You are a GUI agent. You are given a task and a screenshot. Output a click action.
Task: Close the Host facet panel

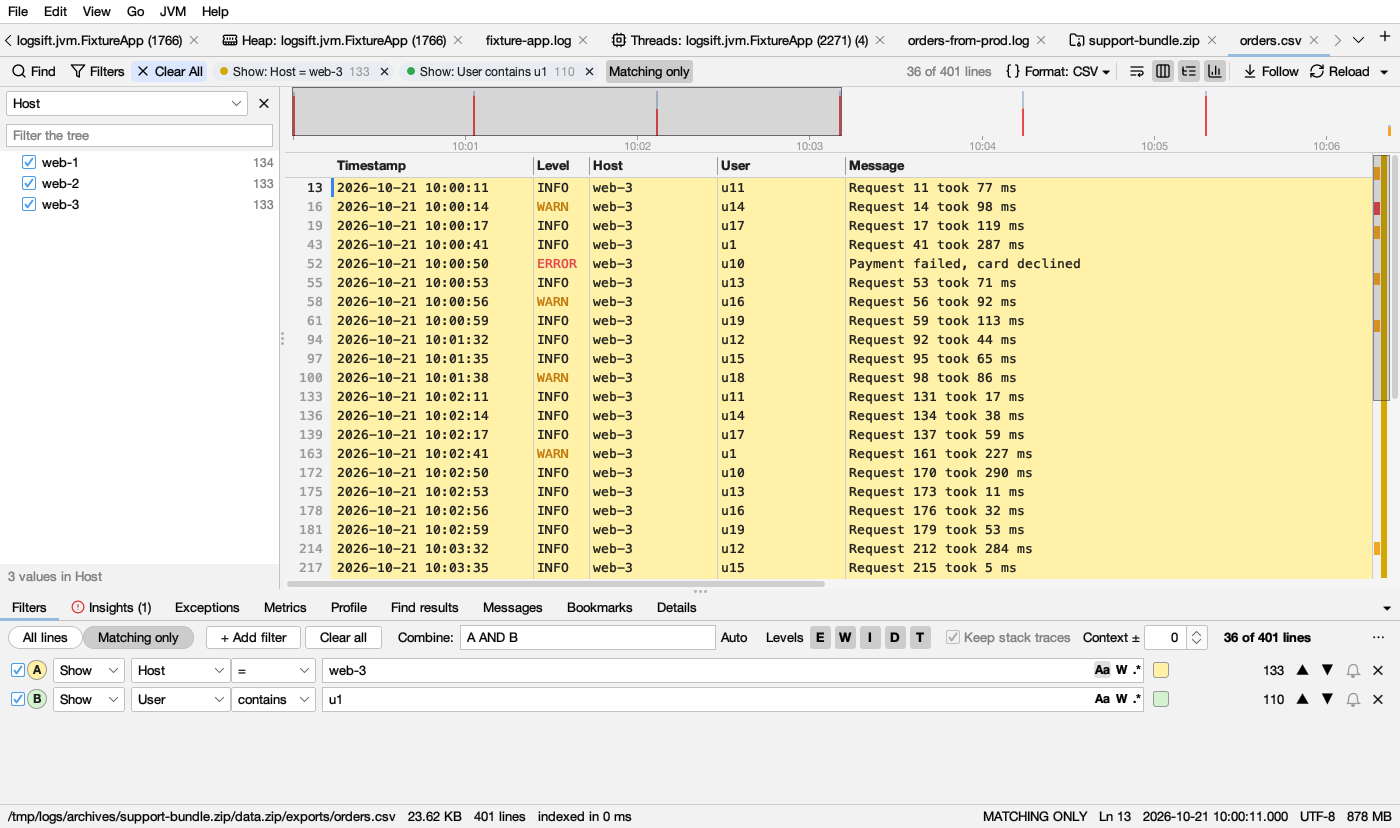pos(264,103)
